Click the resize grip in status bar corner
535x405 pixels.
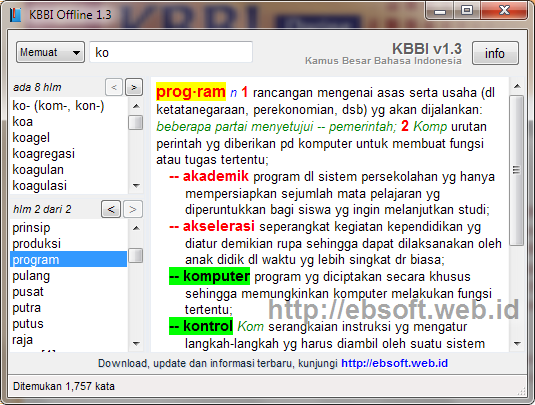[x=521, y=391]
